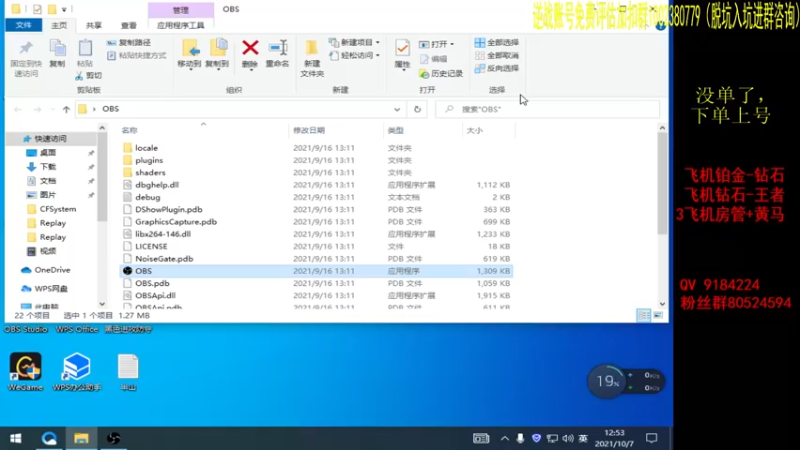Select the locale folder

tap(146, 148)
